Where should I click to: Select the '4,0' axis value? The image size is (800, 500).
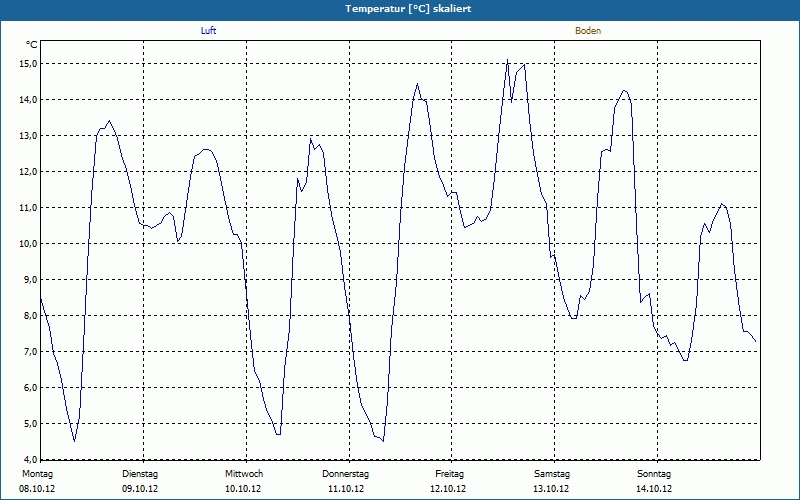[x=30, y=459]
